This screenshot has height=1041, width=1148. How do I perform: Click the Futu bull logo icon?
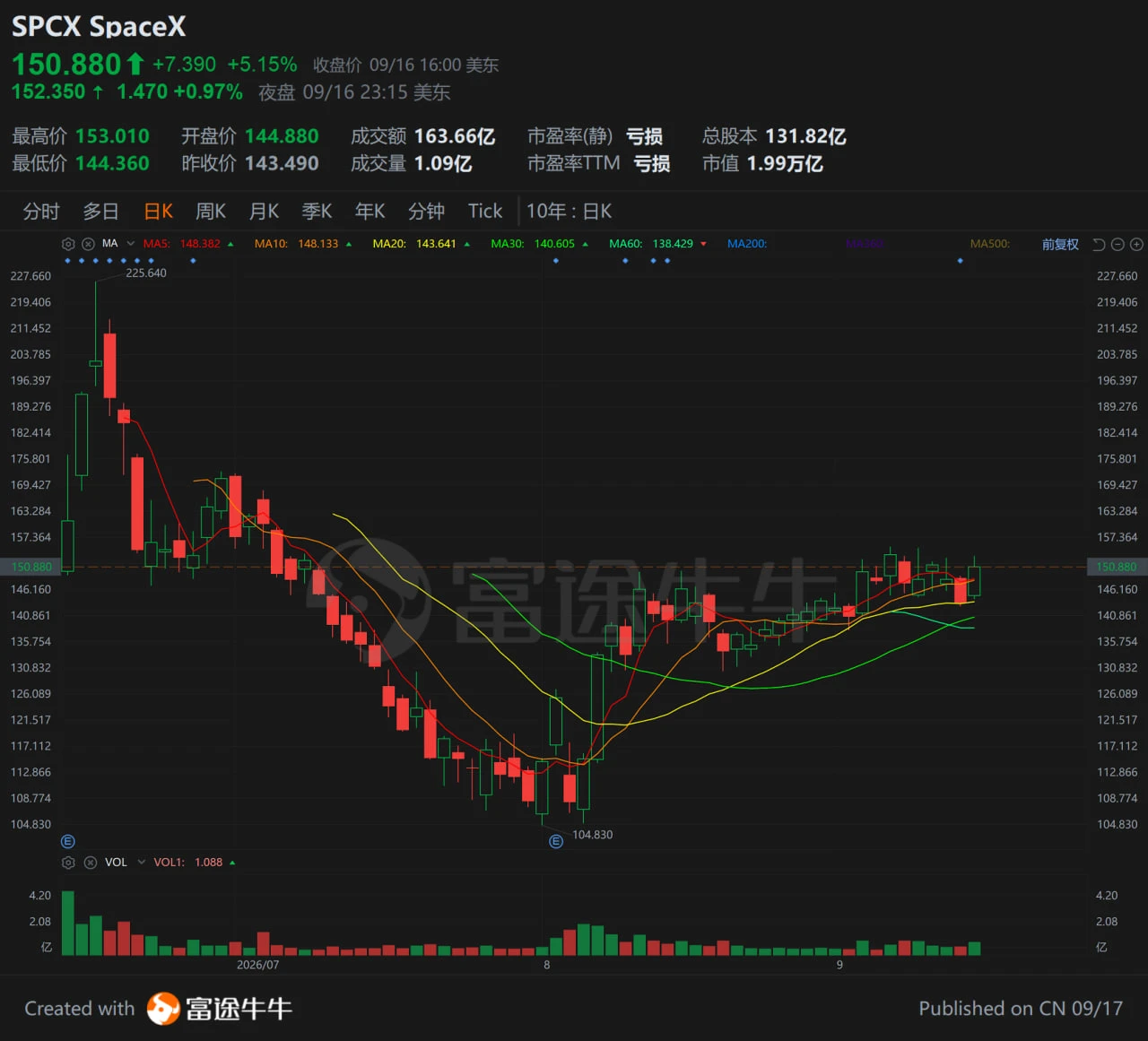coord(163,1009)
